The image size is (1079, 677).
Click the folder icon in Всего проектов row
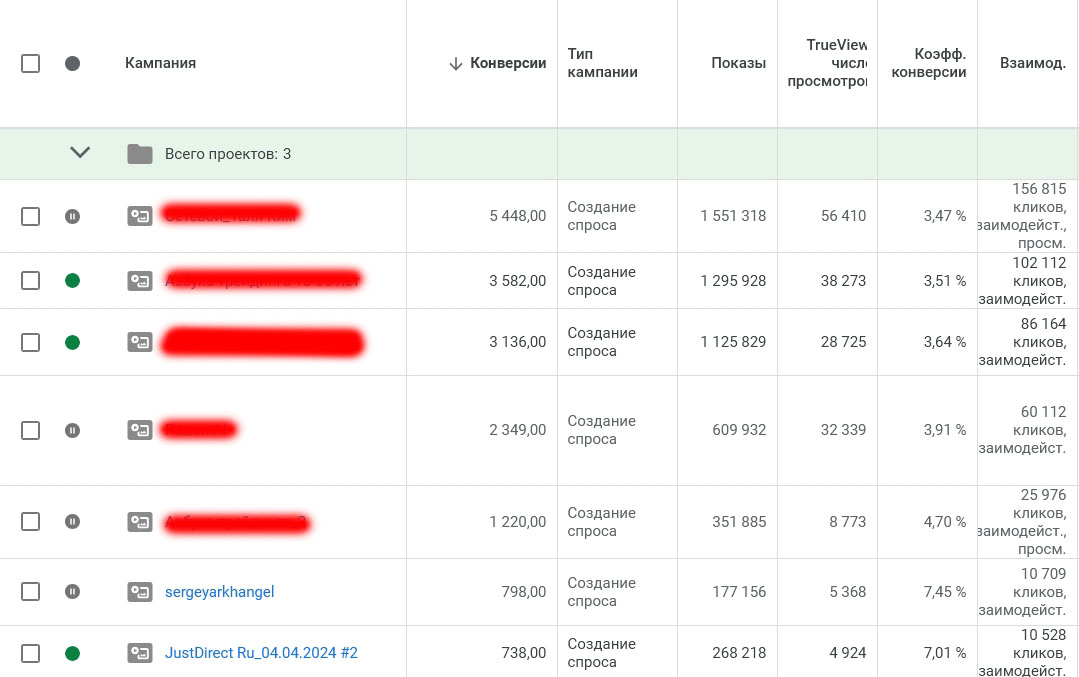(140, 153)
